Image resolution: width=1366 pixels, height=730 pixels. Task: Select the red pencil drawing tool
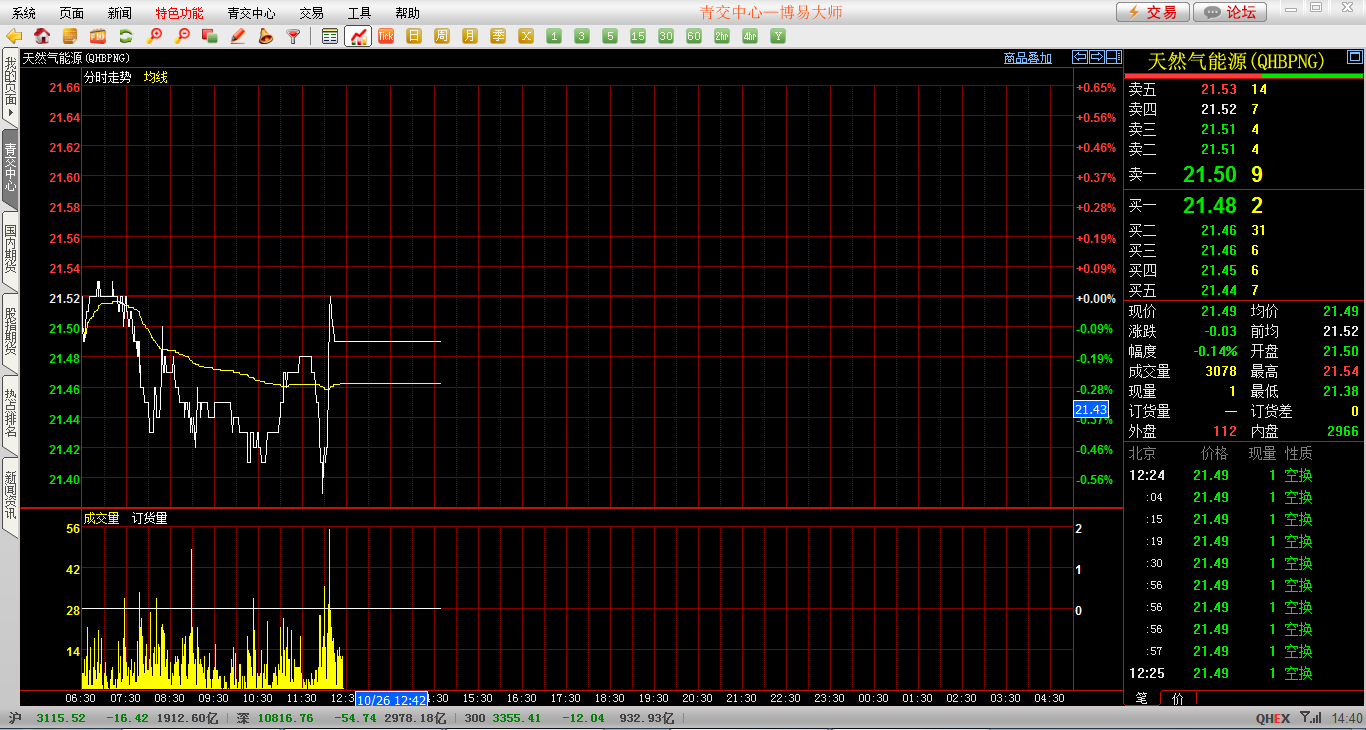pos(238,36)
